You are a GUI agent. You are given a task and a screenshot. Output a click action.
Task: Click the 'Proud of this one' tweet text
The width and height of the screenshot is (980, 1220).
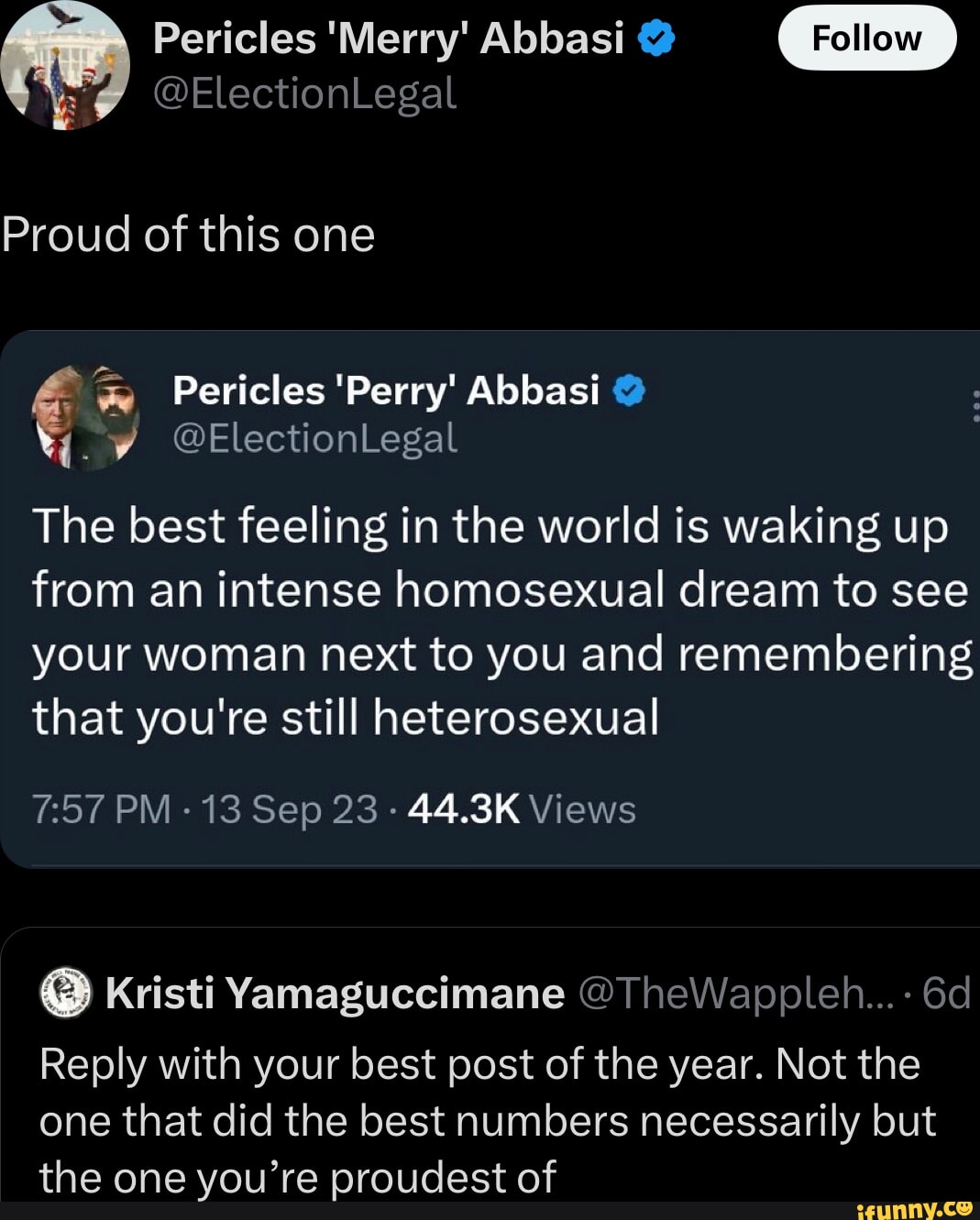point(187,235)
